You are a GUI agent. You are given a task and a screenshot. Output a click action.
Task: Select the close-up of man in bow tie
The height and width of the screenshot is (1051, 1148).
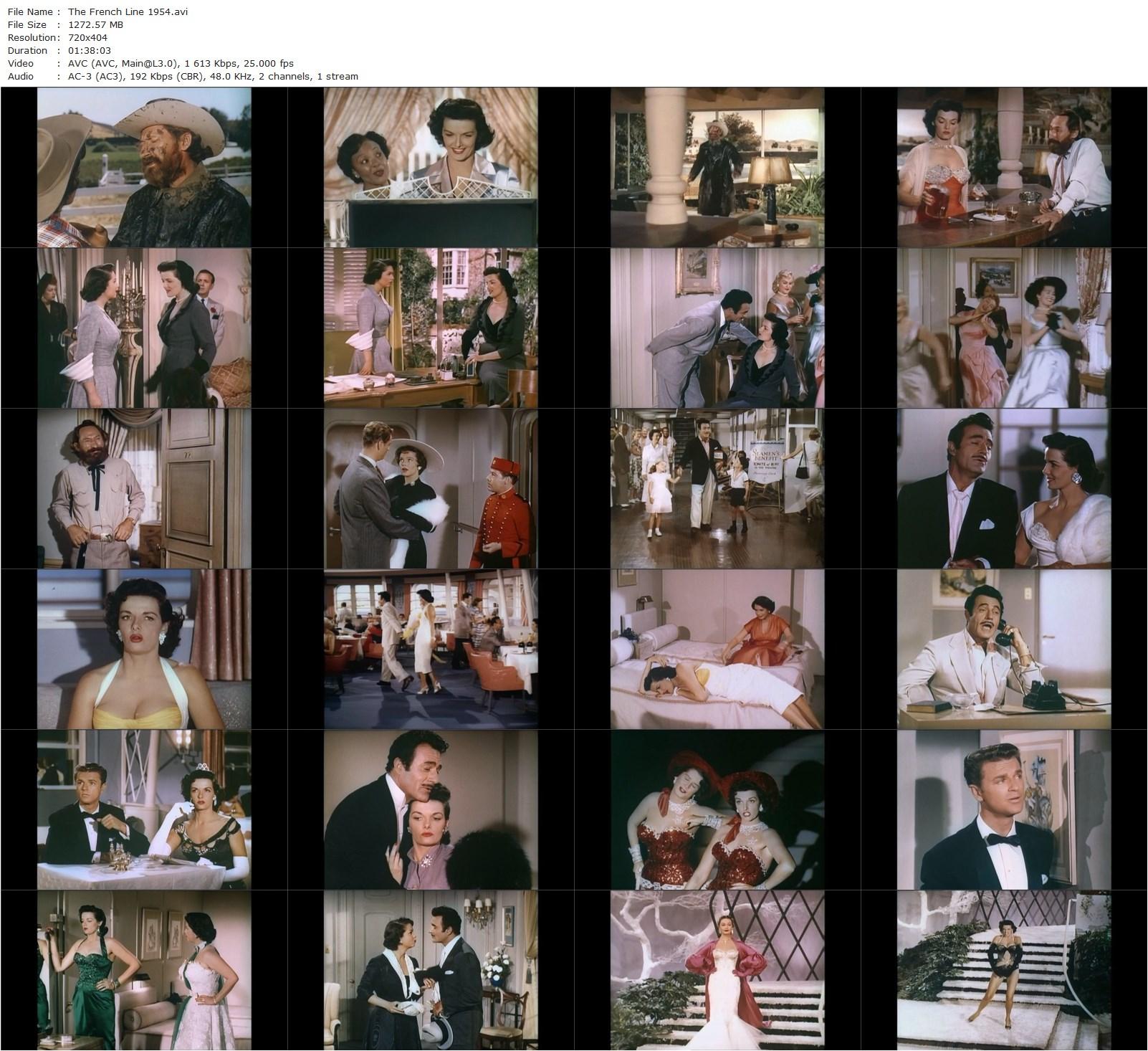point(1004,810)
